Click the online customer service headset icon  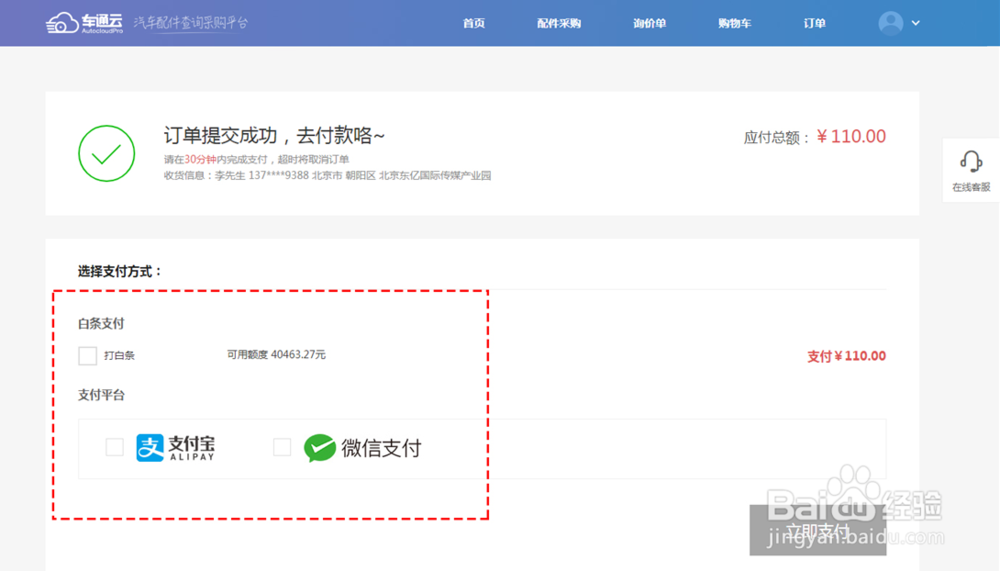point(971,161)
